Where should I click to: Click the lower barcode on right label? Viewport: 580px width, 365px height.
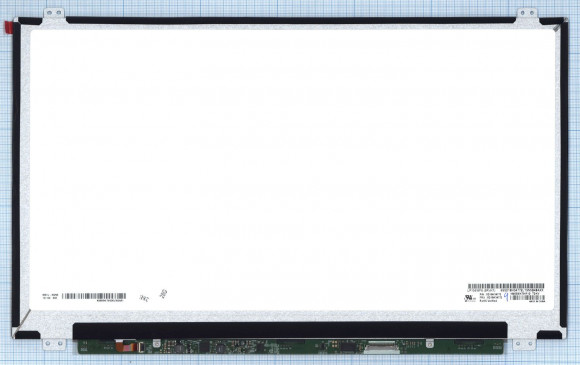click(x=527, y=298)
